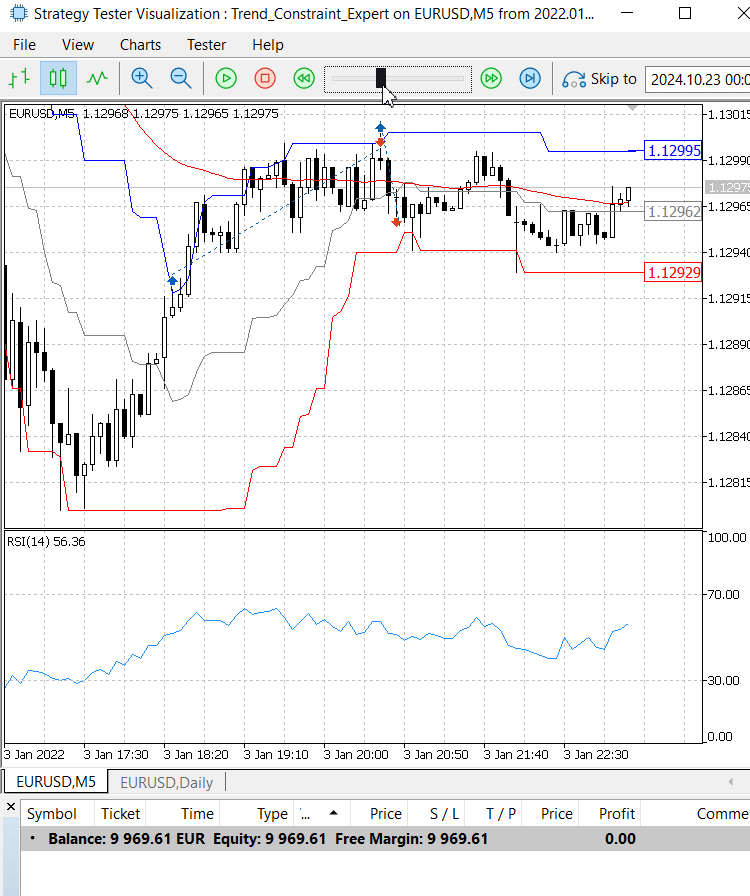
Task: Zoom in on the chart
Action: point(142,78)
